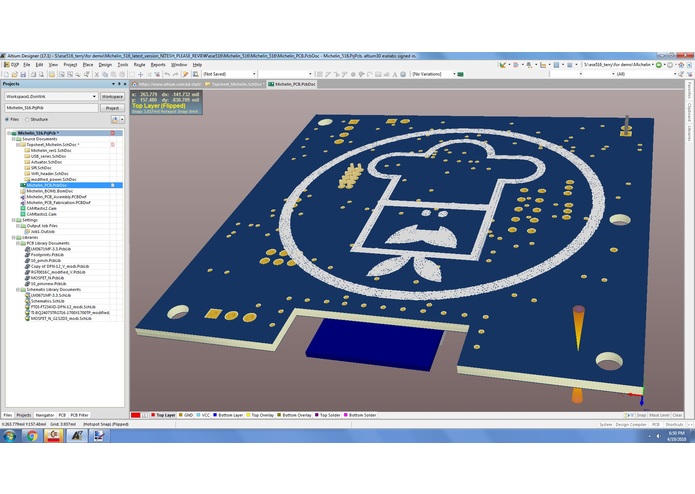
Task: Click the Undo arrow icon
Action: click(x=167, y=74)
